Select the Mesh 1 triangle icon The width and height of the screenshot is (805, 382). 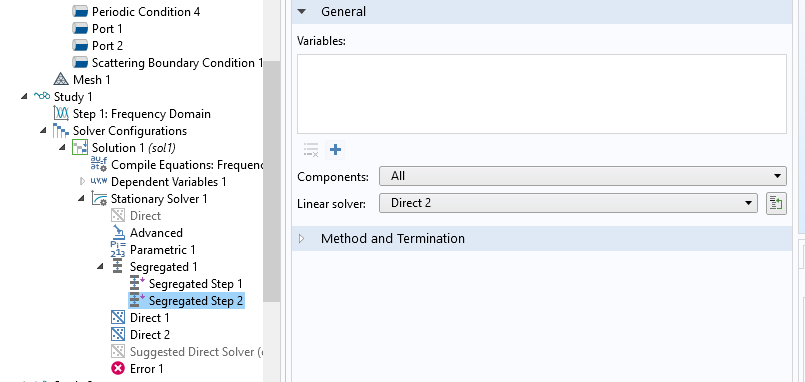tap(61, 80)
